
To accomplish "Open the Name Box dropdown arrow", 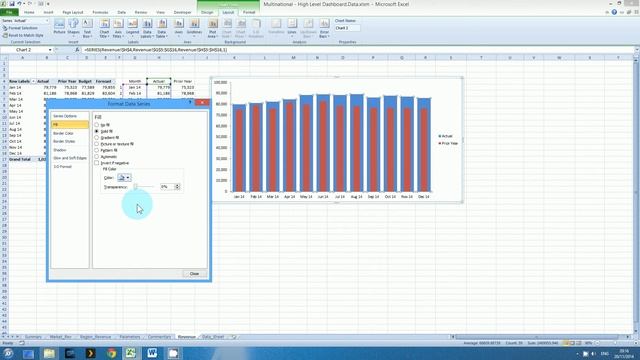I will pyautogui.click(x=50, y=50).
